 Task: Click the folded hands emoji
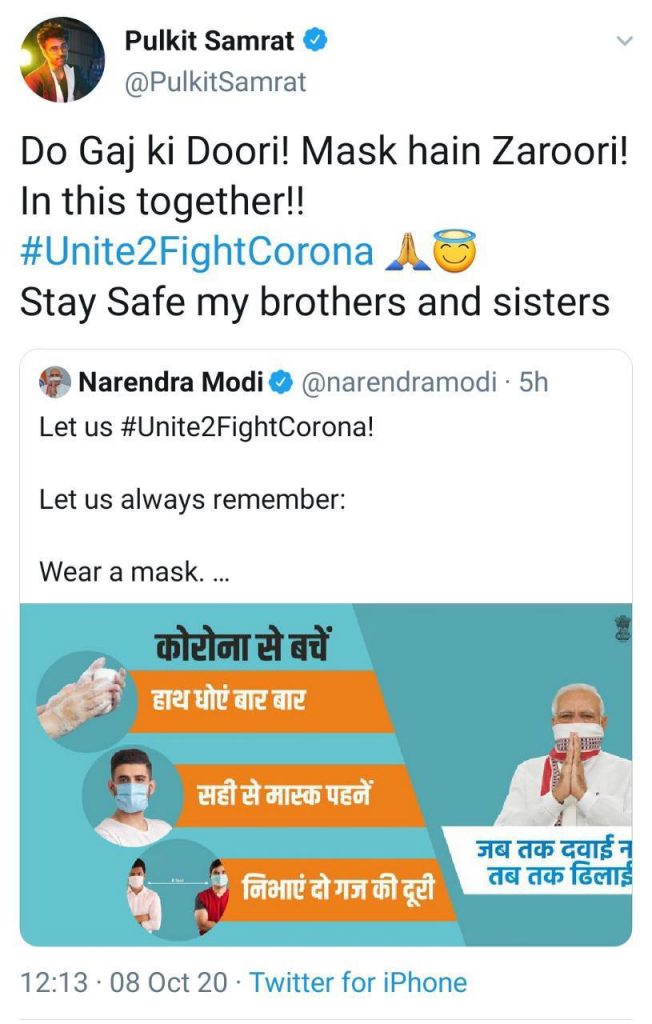[x=408, y=251]
